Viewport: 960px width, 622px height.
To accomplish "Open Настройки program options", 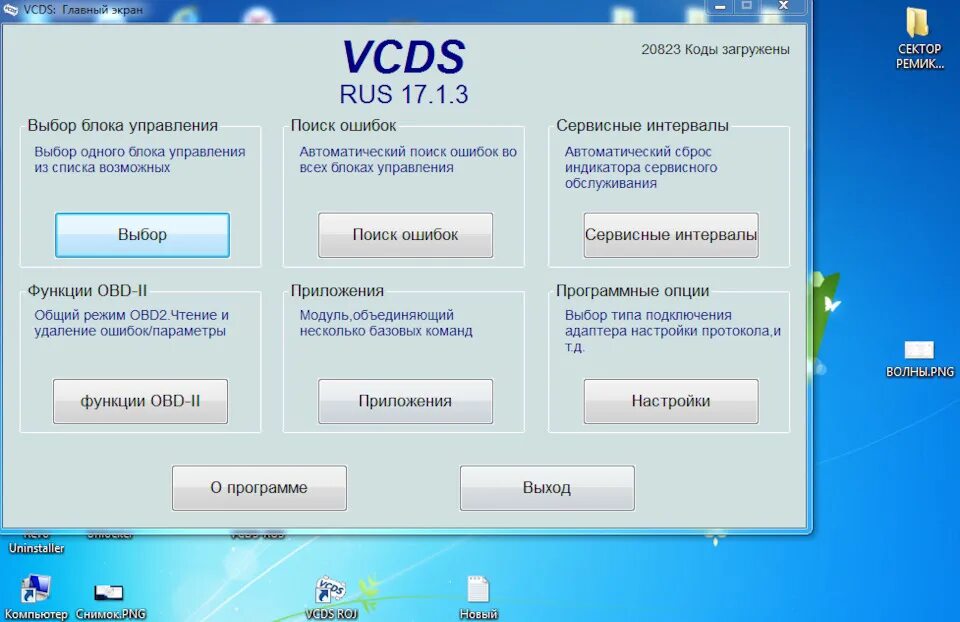I will tap(671, 402).
